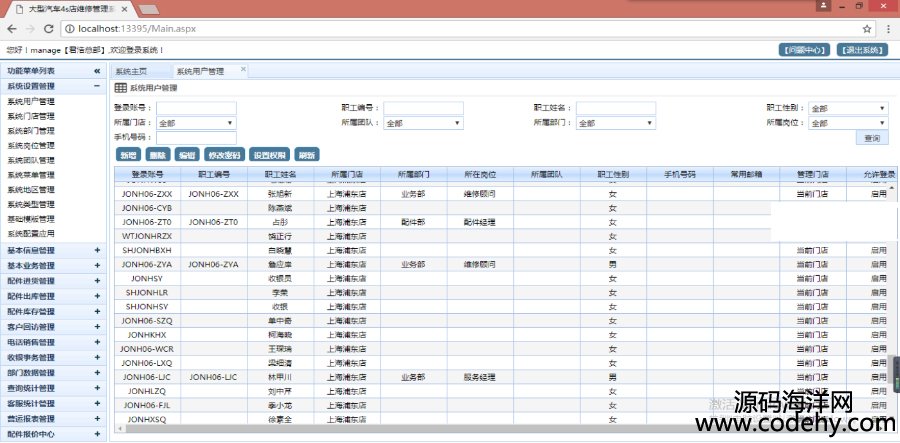
Task: Open the 职工性别 dropdown
Action: 848,108
